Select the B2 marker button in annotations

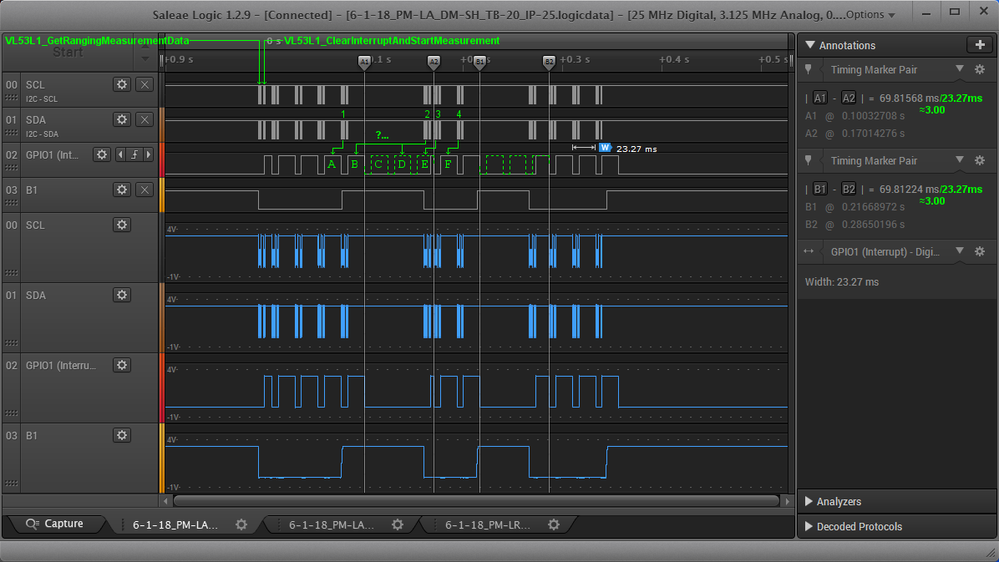click(848, 189)
